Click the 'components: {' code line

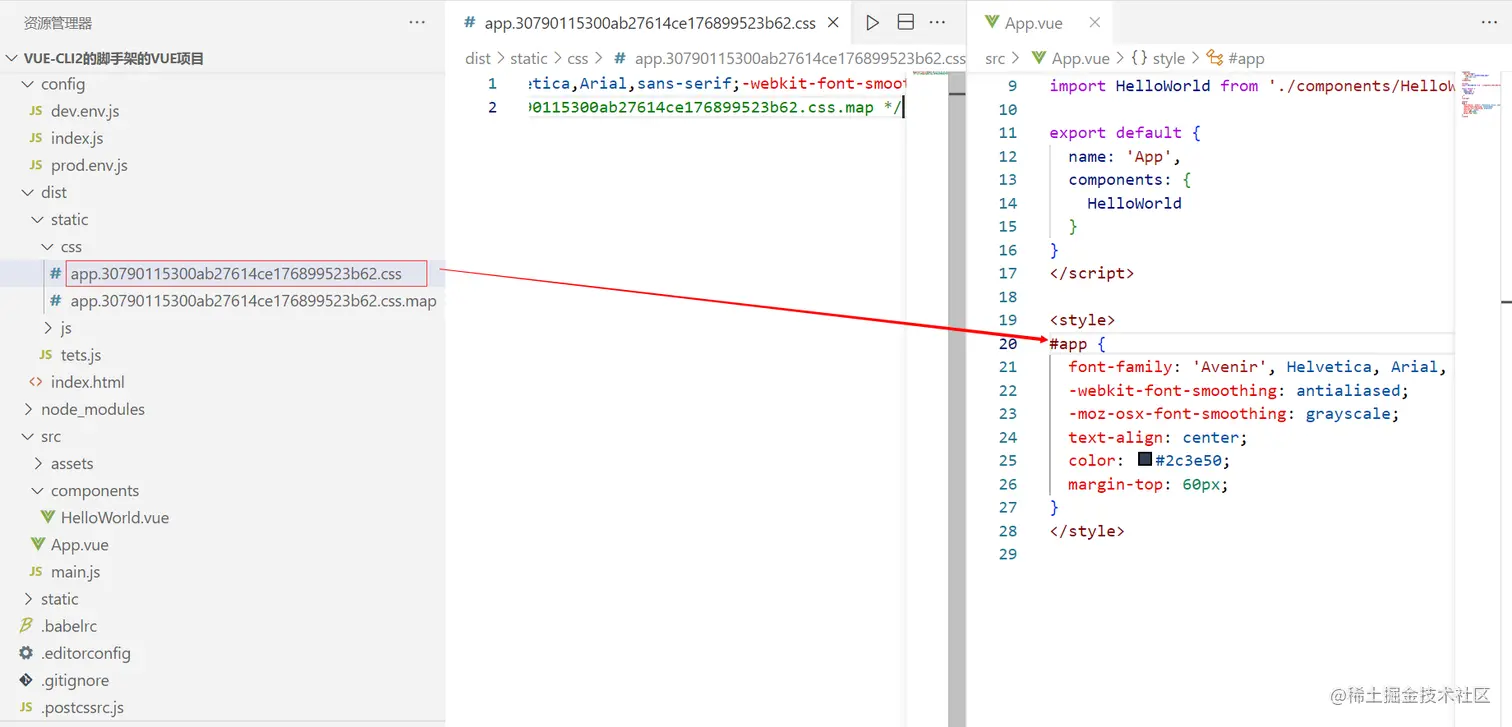coord(1130,180)
